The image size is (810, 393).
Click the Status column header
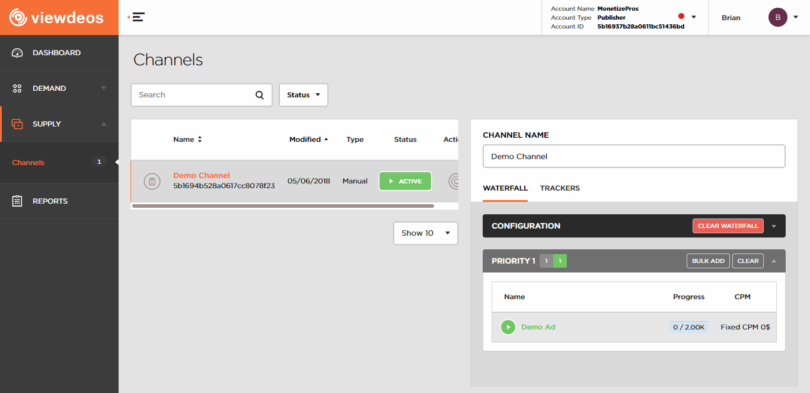coord(405,139)
